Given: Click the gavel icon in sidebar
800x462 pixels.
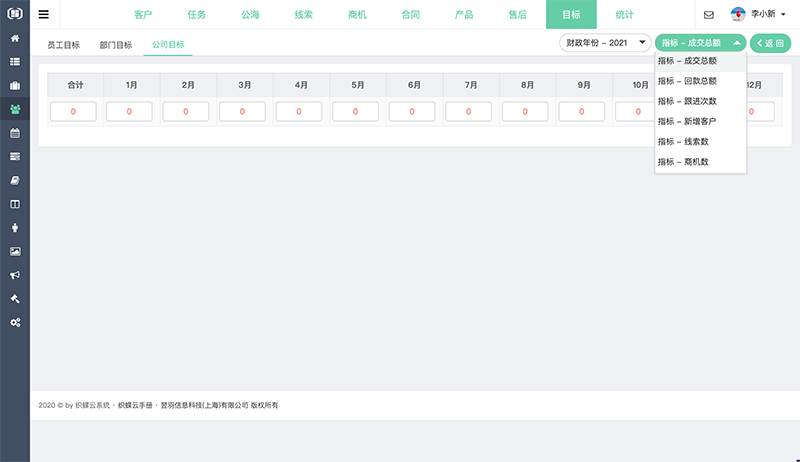Looking at the screenshot, I should pos(15,299).
